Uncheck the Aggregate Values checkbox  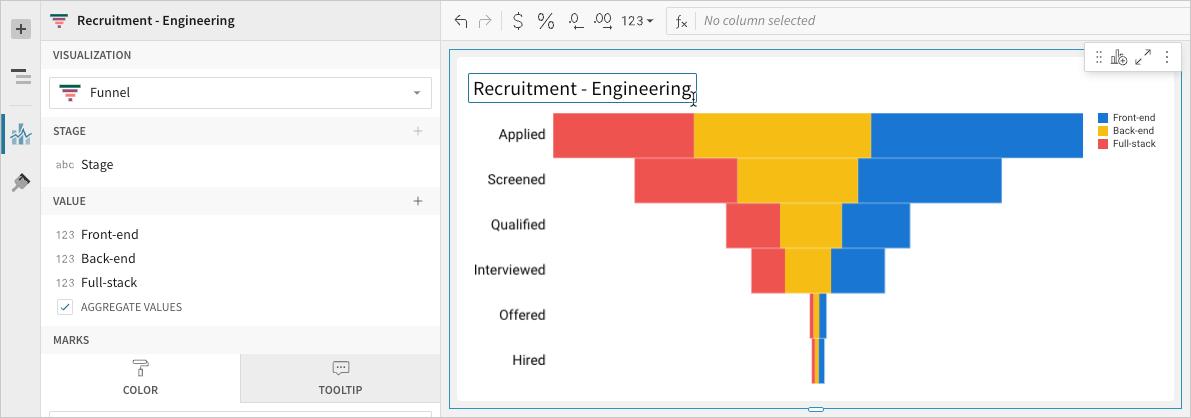pos(65,307)
